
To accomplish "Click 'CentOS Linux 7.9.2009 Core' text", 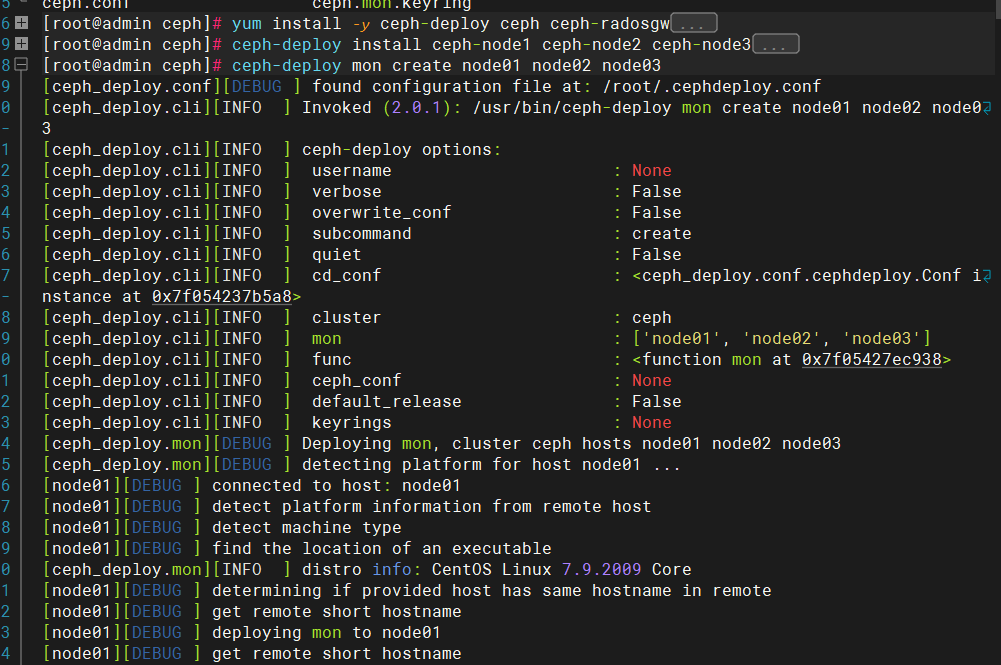I will 562,571.
